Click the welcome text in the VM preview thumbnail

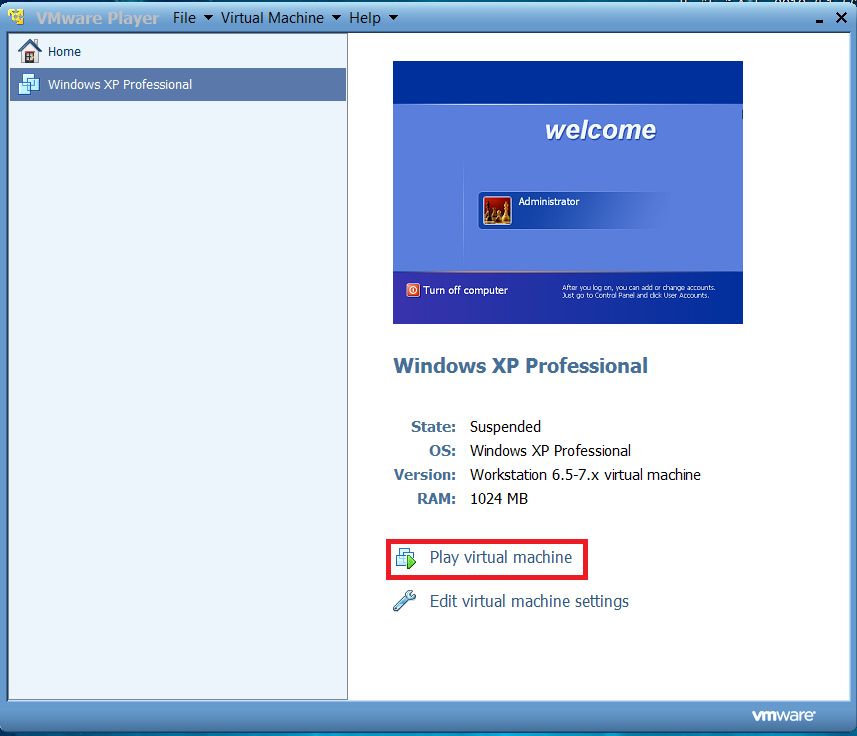point(600,130)
